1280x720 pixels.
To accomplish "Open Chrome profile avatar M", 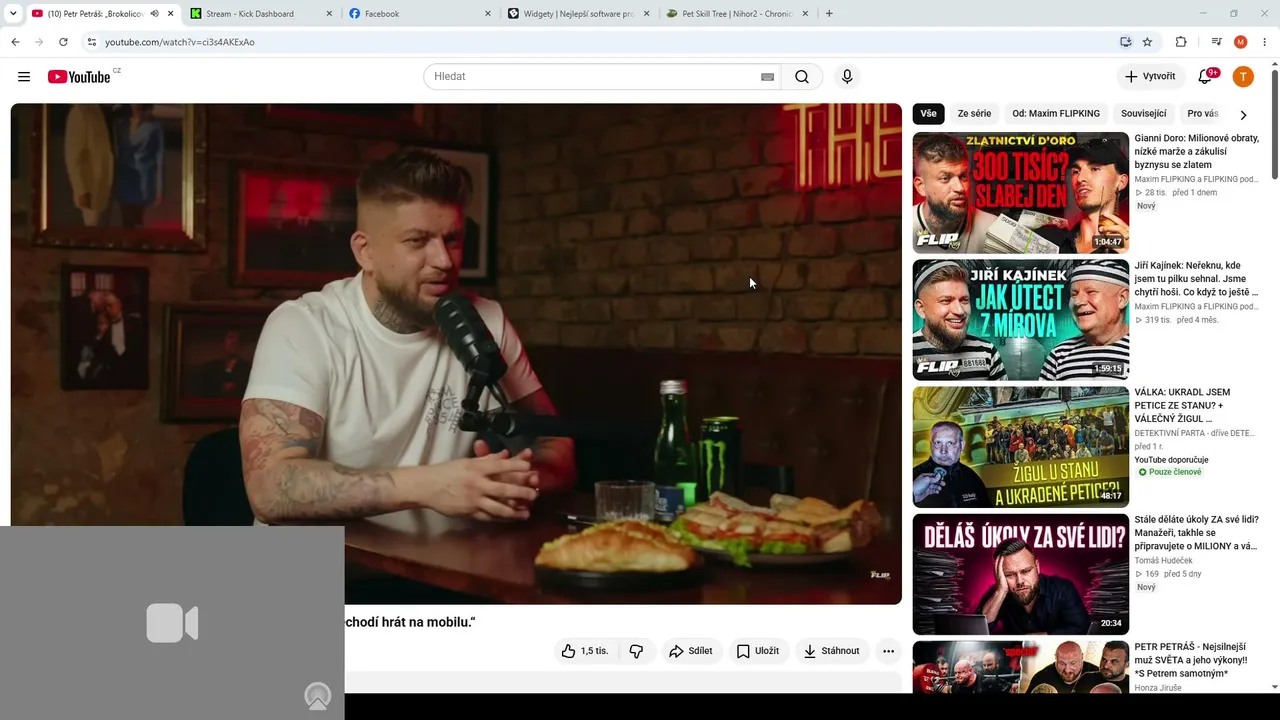I will (x=1241, y=42).
